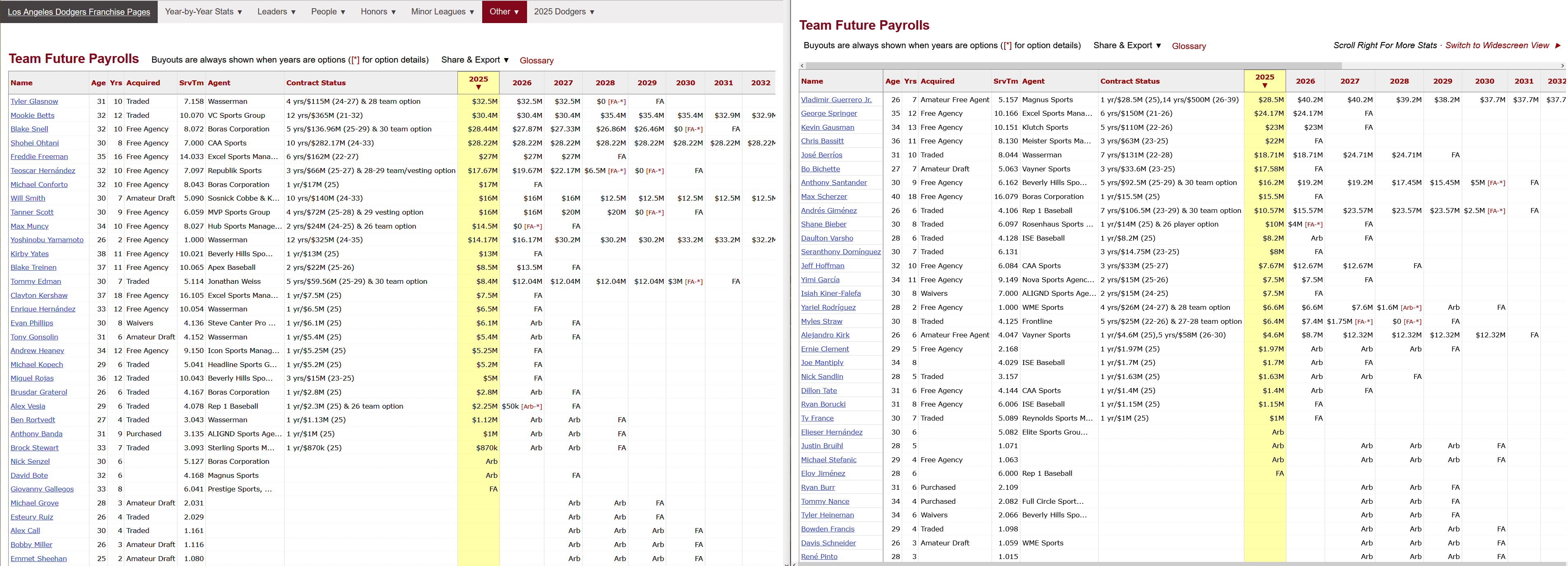Click left scroll arrow of right table
1568x566 pixels.
point(802,65)
